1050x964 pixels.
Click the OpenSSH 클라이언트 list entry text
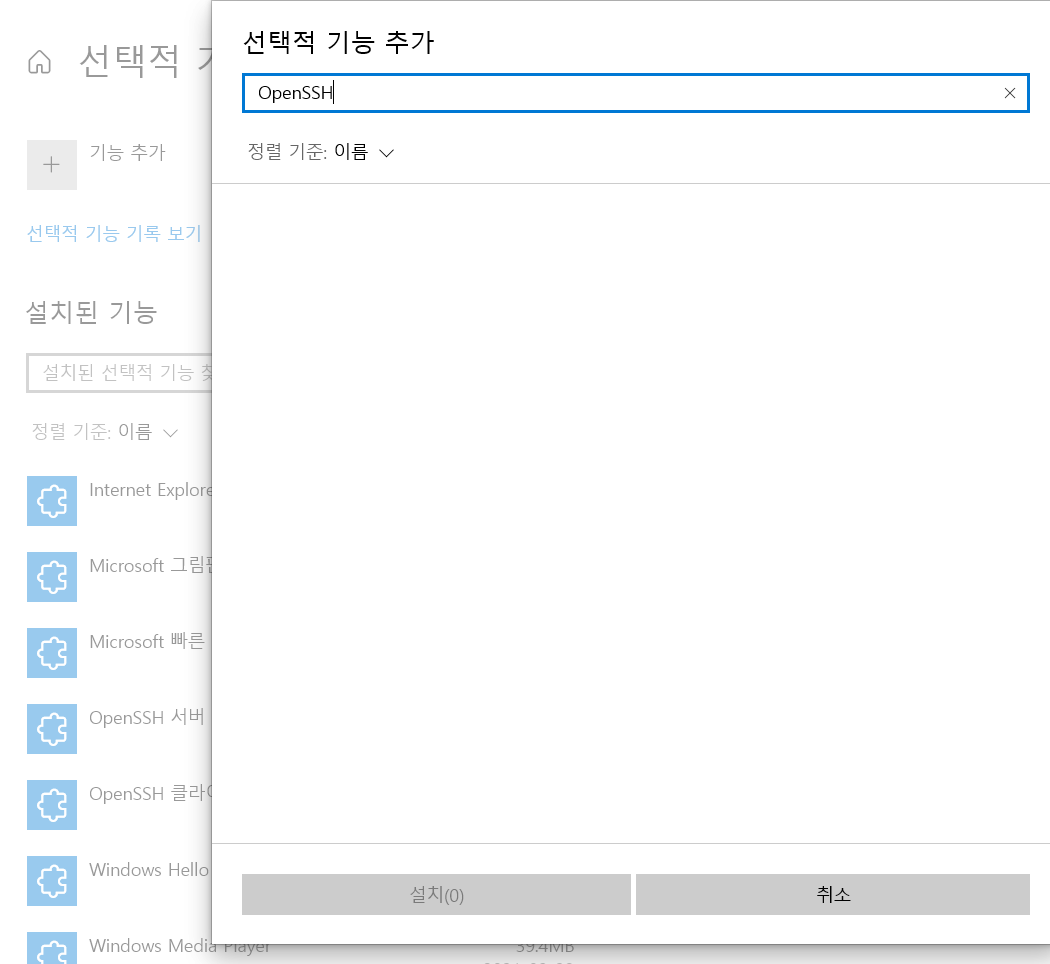point(151,793)
